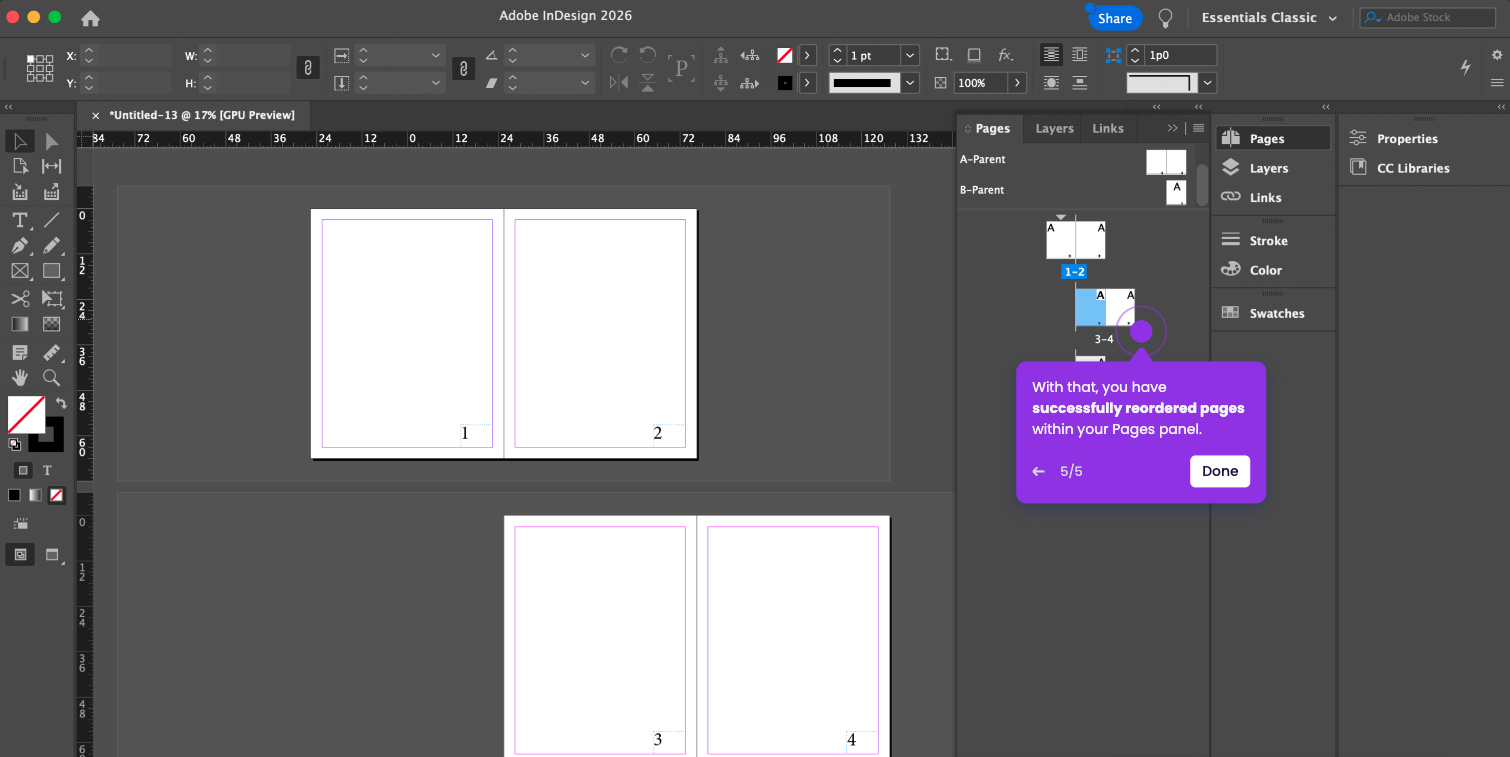Click the fill color swatch in toolbox
Viewport: 1510px width, 757px height.
coord(25,413)
